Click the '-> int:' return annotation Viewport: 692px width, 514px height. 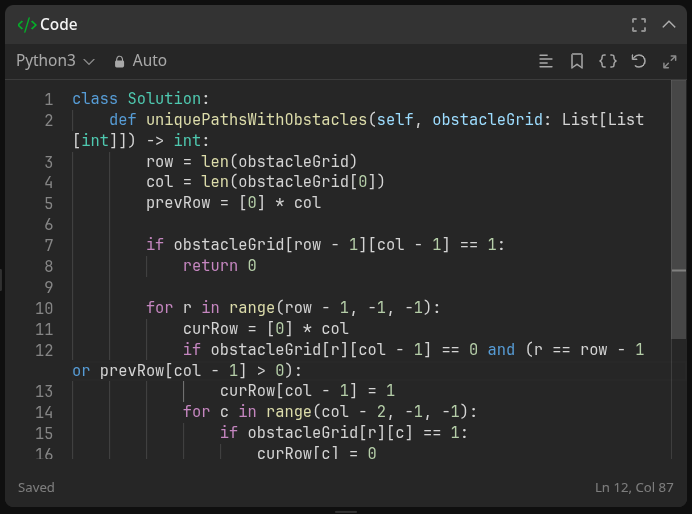pos(178,141)
